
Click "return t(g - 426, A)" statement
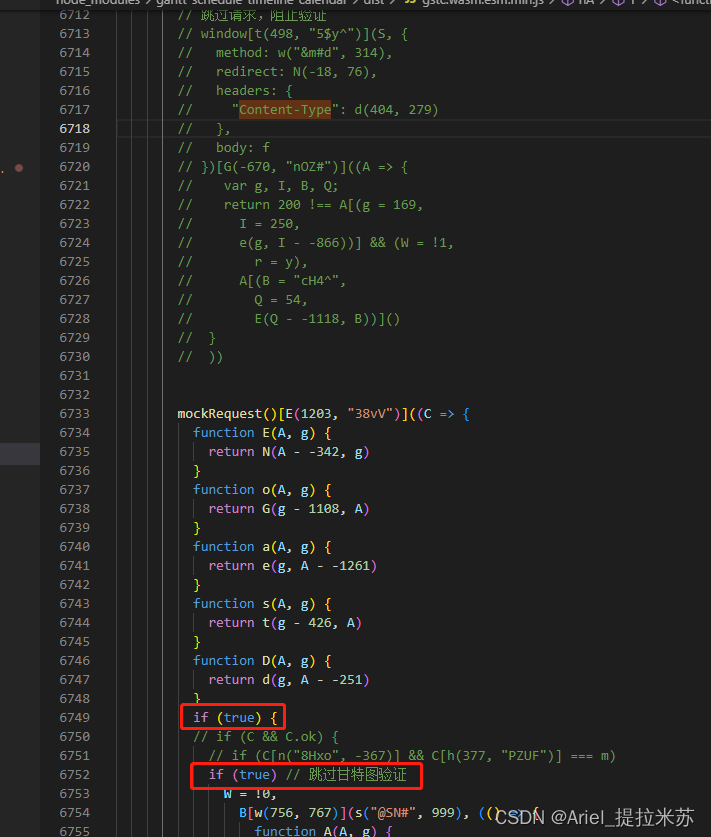click(x=285, y=623)
